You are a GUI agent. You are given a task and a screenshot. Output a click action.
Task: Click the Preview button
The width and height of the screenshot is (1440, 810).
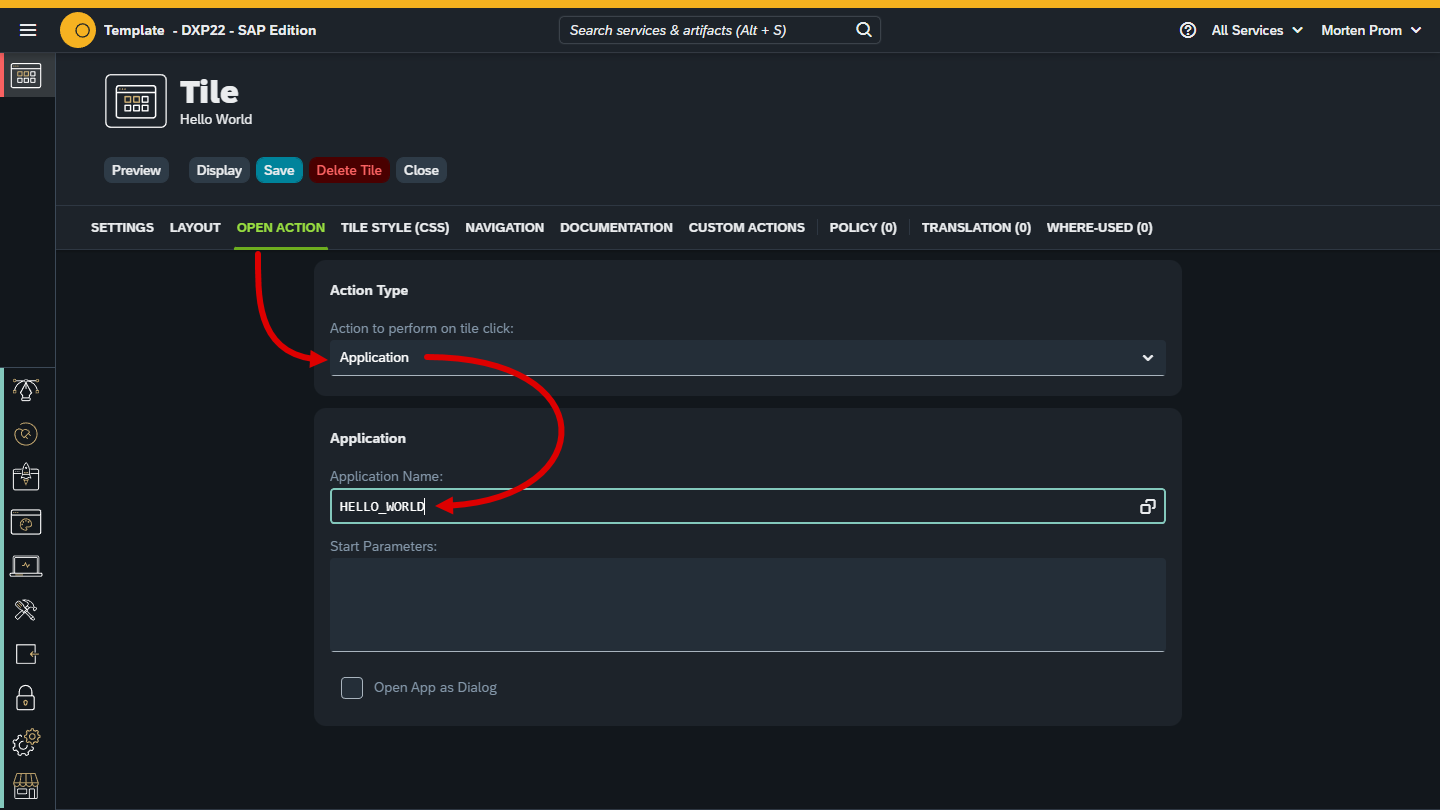click(136, 170)
